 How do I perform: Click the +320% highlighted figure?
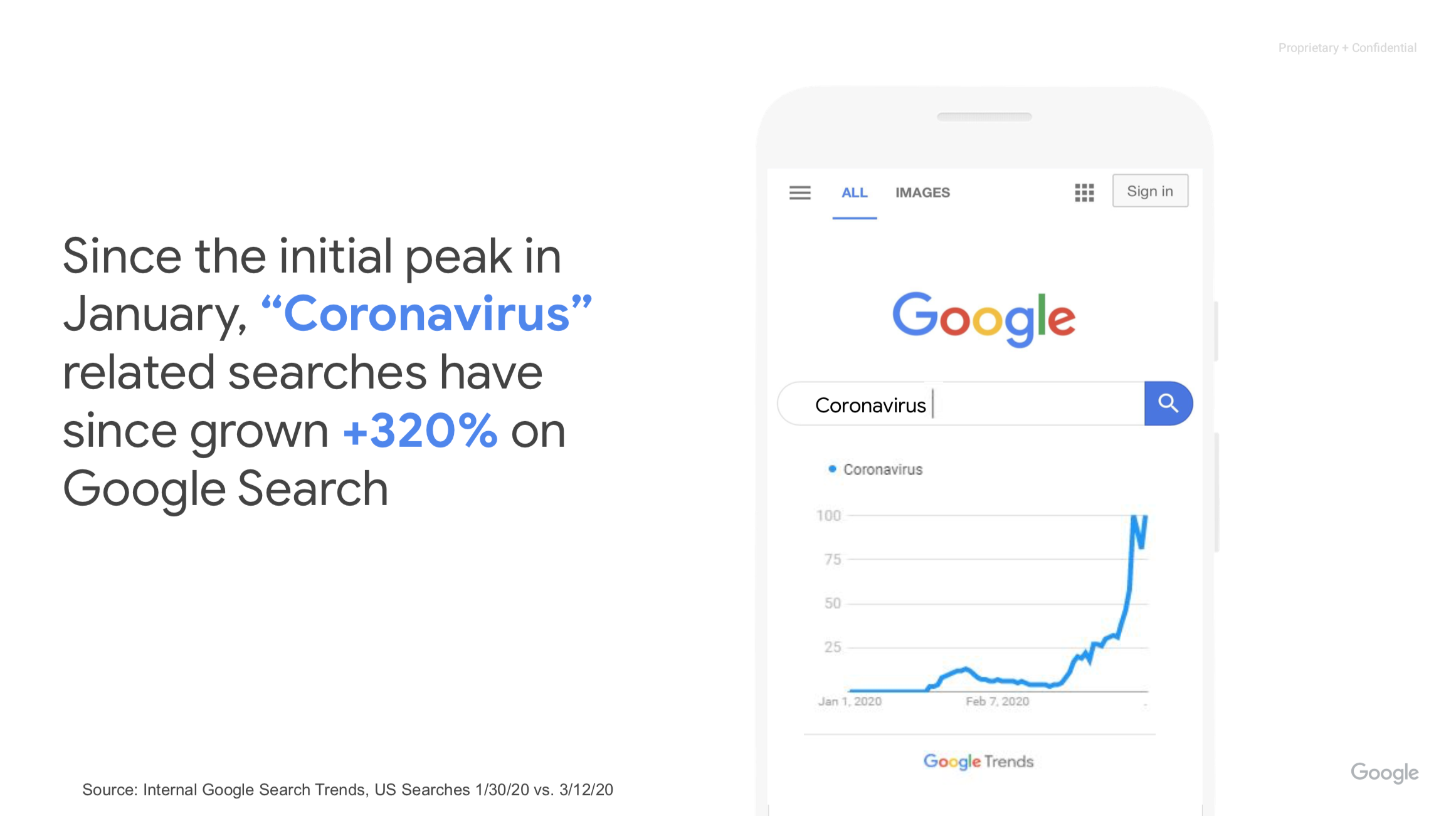click(x=420, y=431)
